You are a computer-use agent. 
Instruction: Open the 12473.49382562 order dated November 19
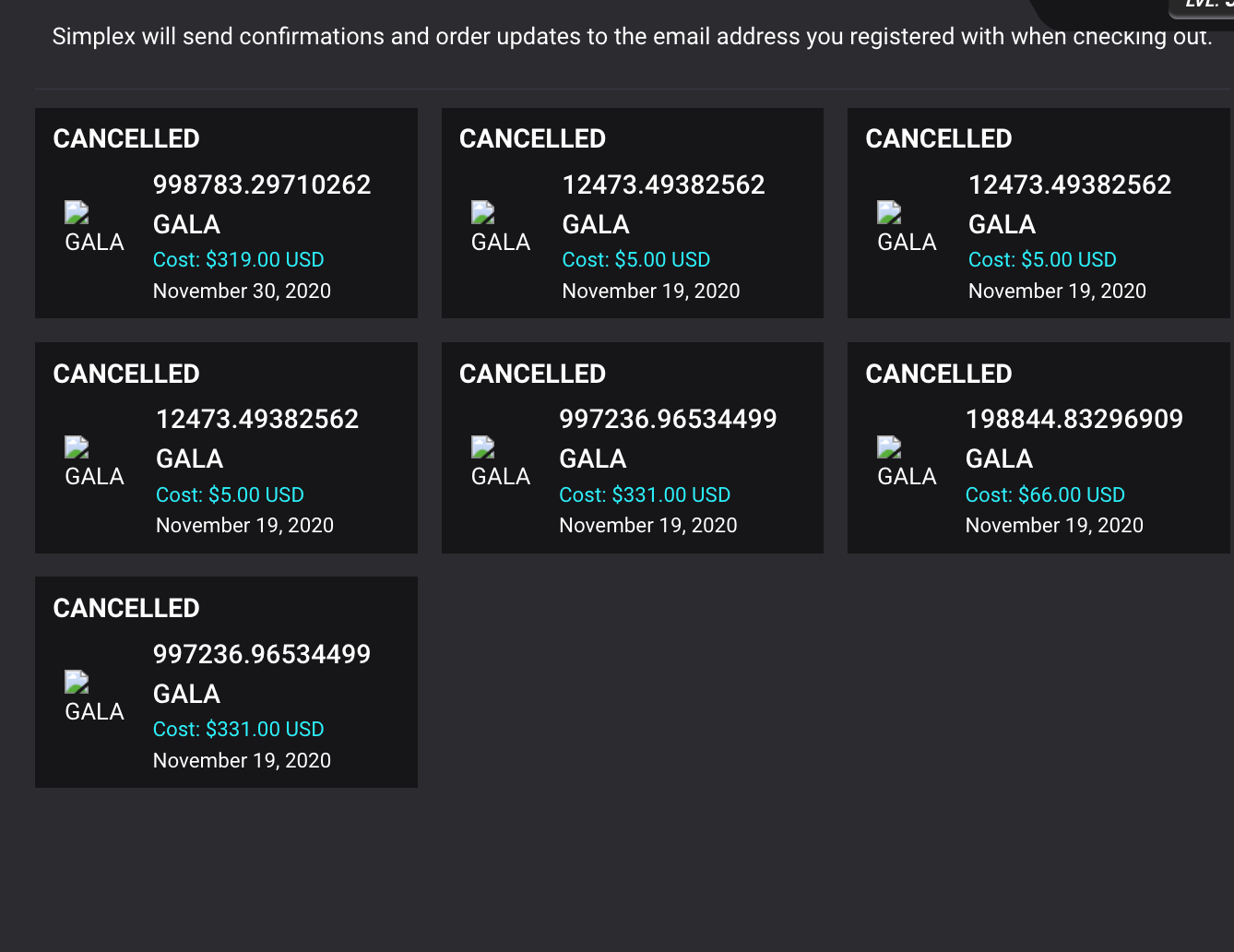click(x=633, y=213)
